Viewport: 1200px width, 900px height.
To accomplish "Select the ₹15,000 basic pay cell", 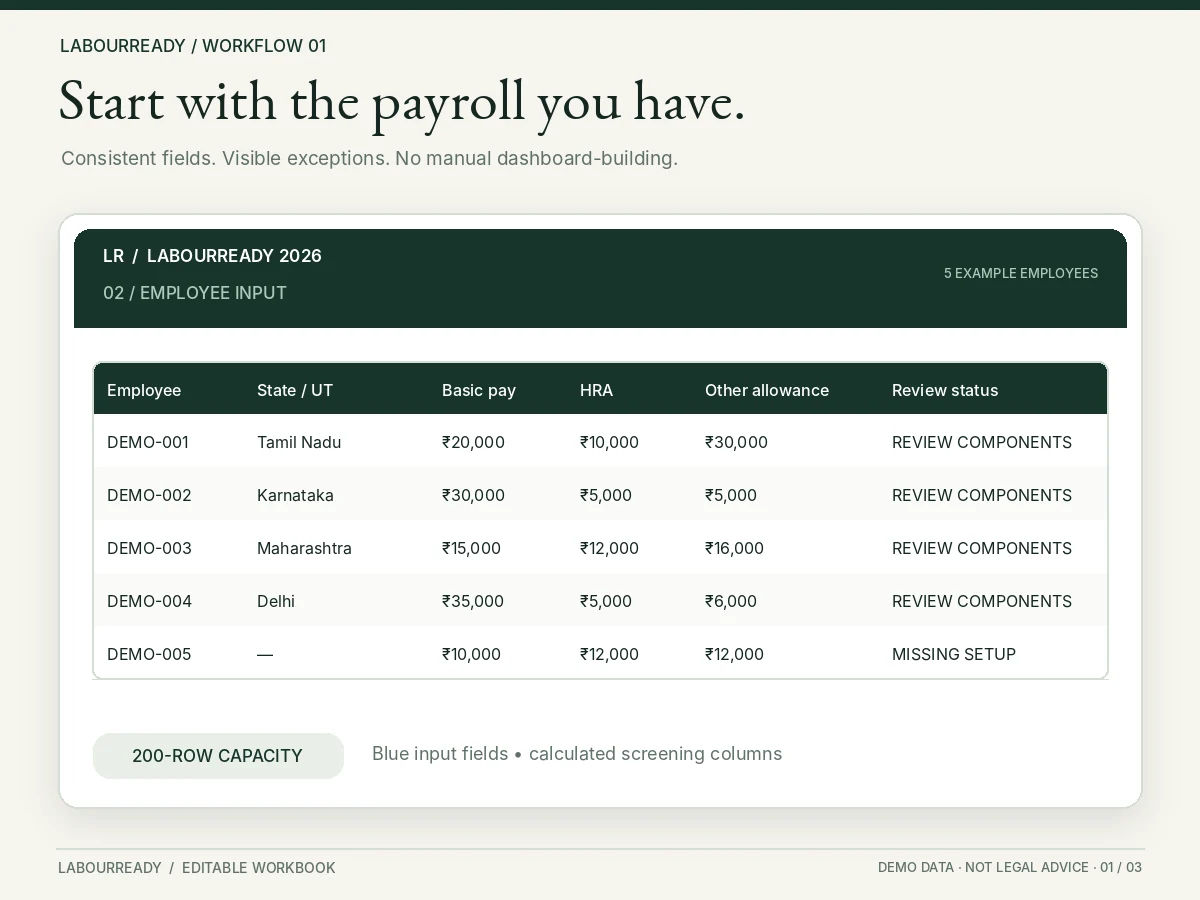I will click(x=471, y=548).
